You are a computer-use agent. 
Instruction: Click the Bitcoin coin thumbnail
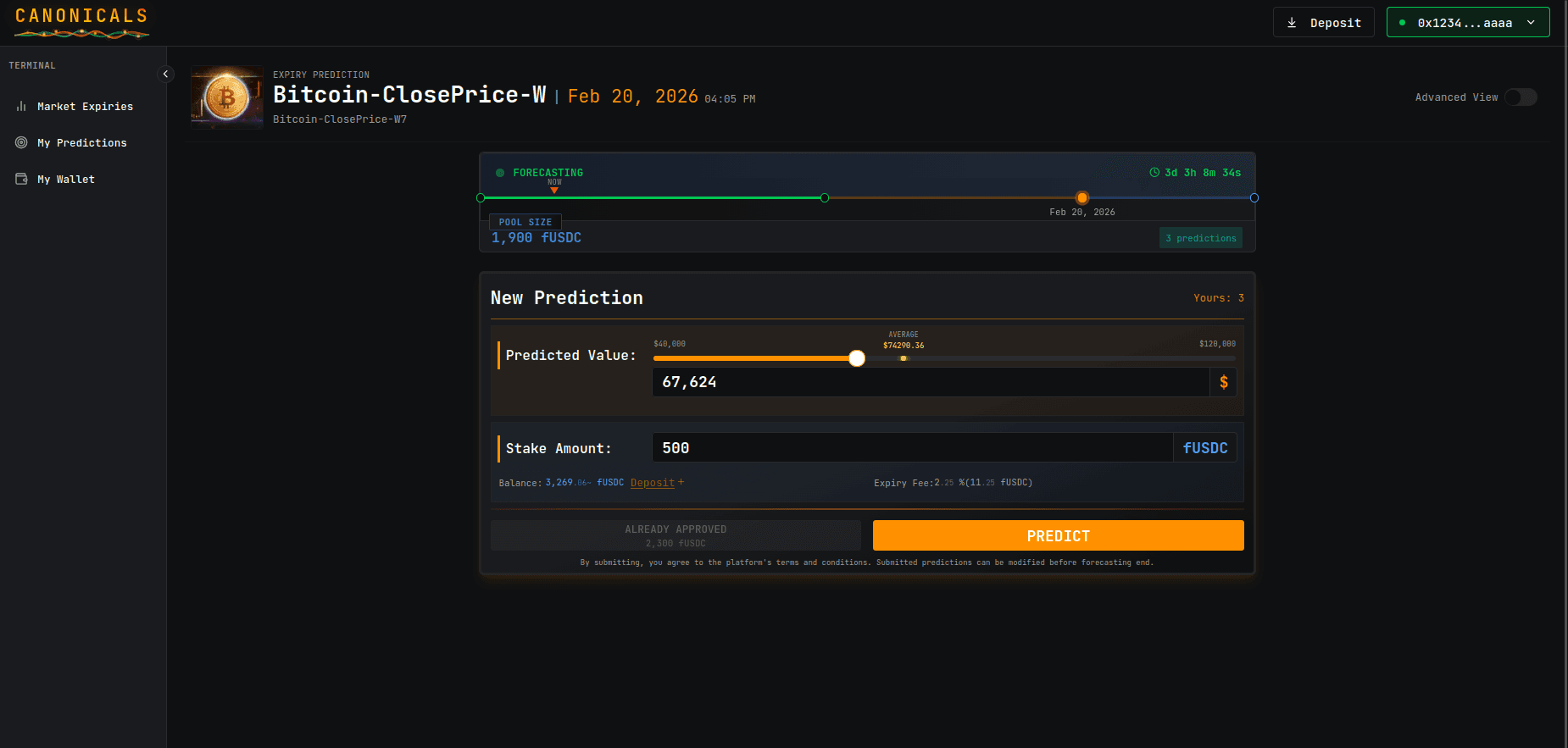227,97
